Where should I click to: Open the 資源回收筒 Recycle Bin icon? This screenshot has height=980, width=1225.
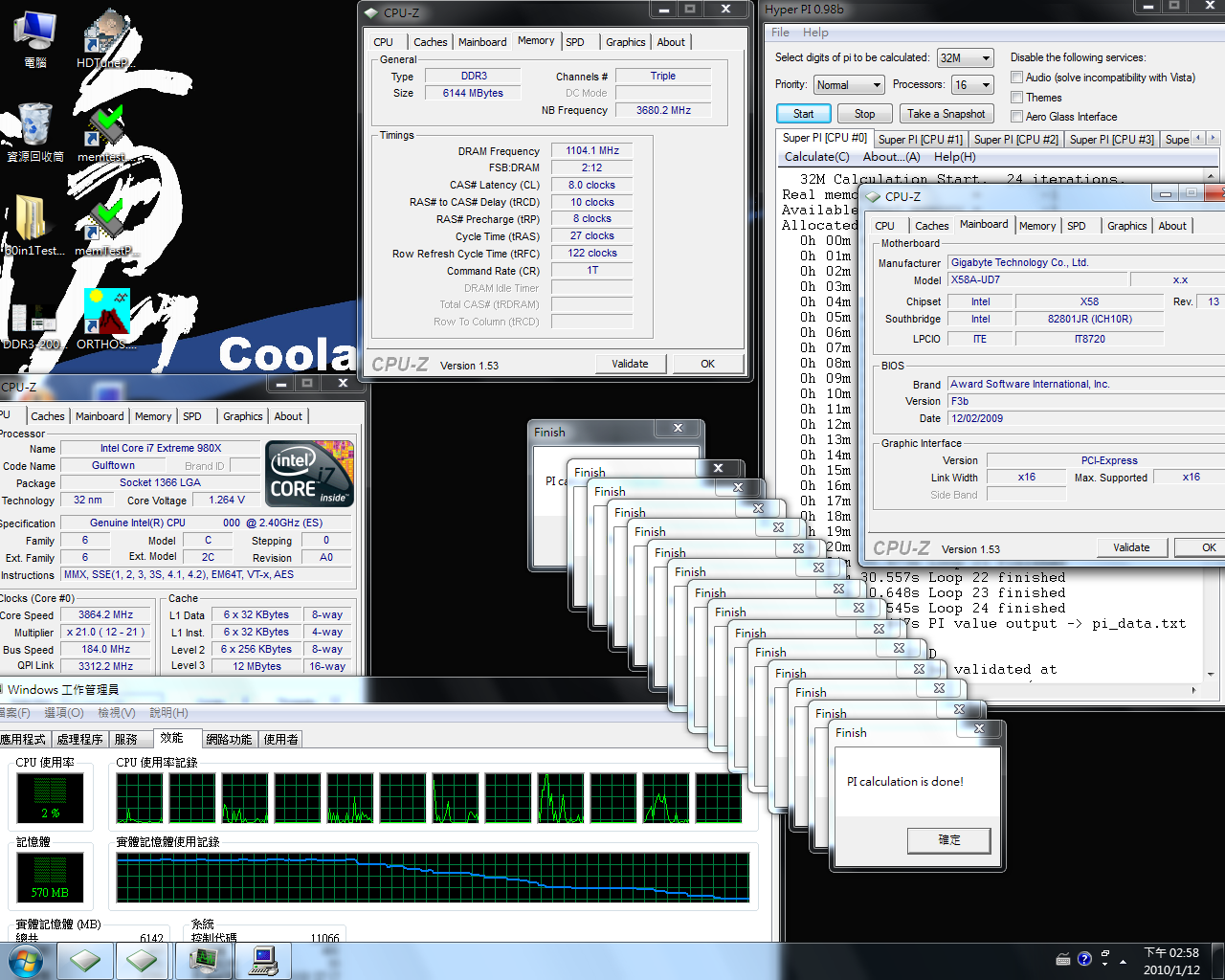35,132
